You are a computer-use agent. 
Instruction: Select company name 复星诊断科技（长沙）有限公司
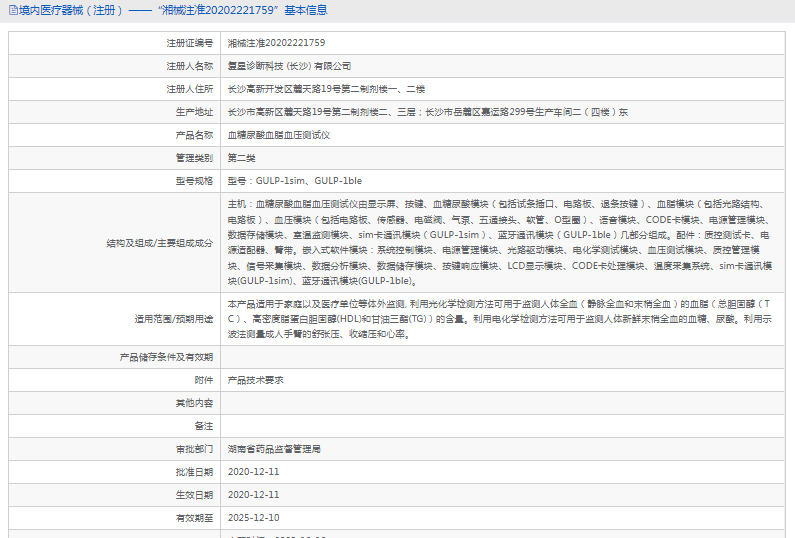289,66
